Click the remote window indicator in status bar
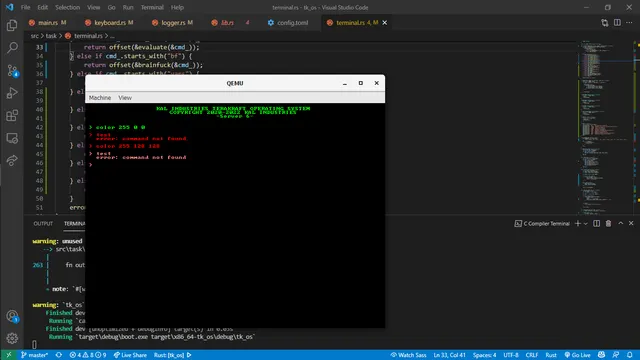Screen dimensions: 640x360 tap(9, 355)
